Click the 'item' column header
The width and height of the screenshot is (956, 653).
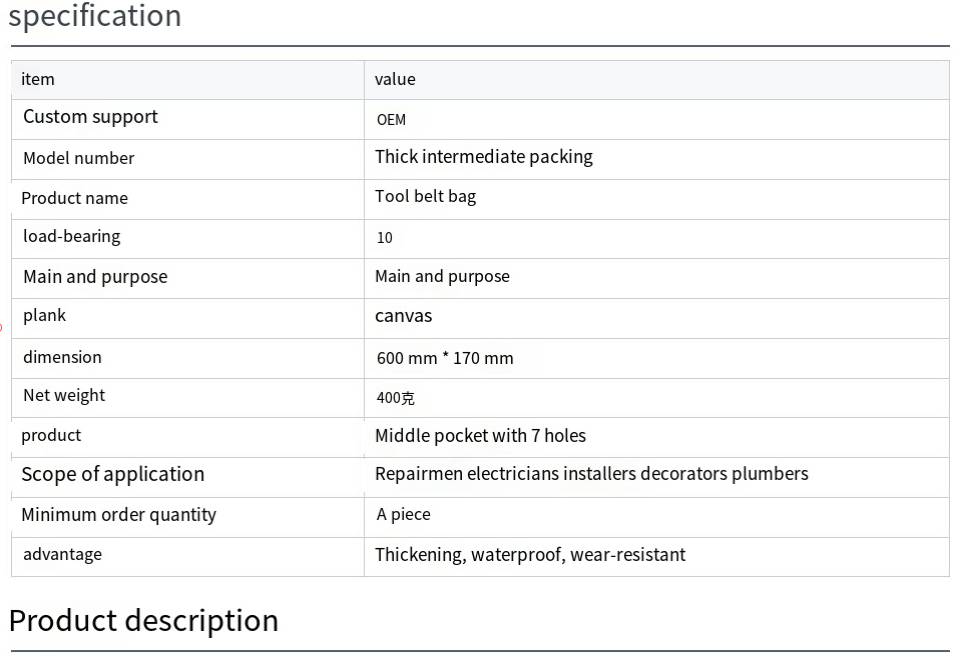[x=38, y=79]
